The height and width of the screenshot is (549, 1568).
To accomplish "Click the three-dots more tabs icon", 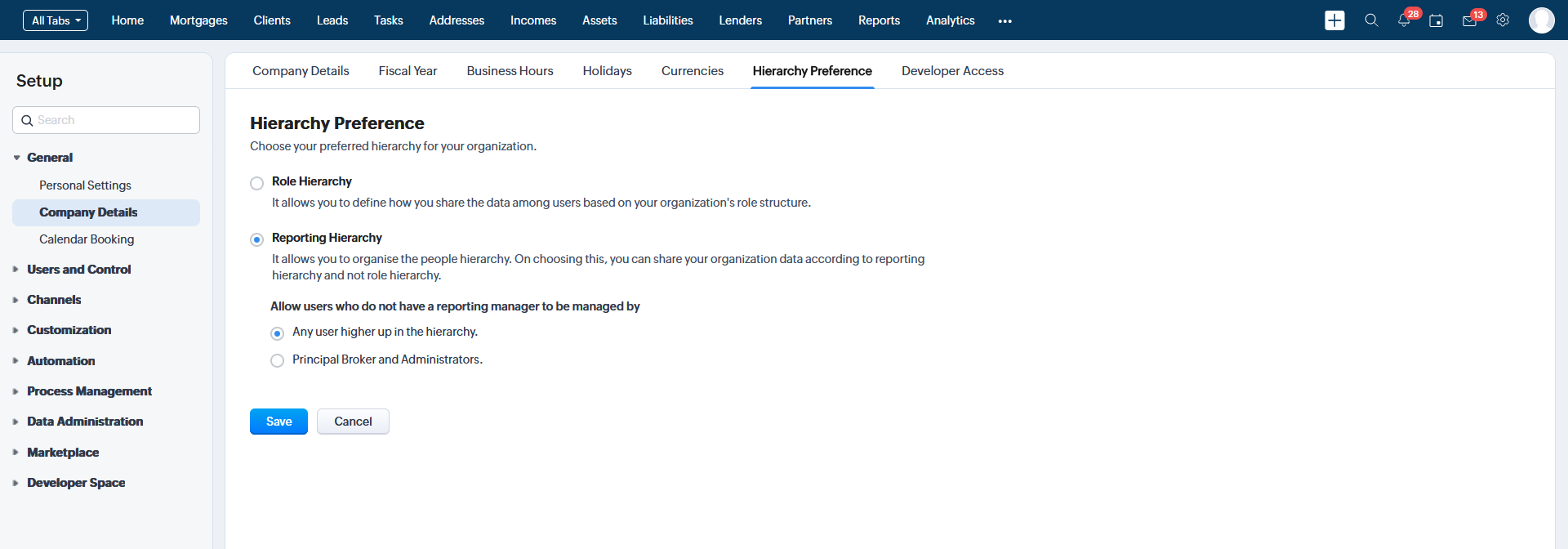I will pos(1004,21).
